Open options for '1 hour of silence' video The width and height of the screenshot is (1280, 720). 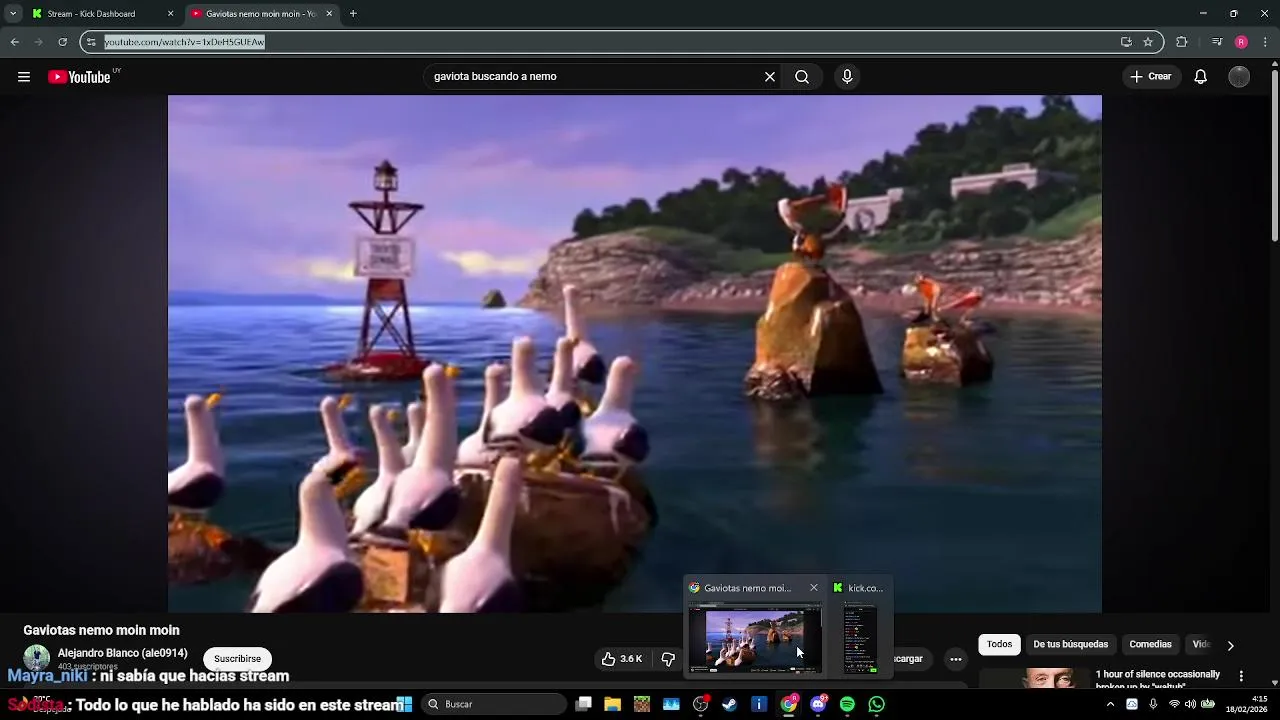(x=1241, y=677)
